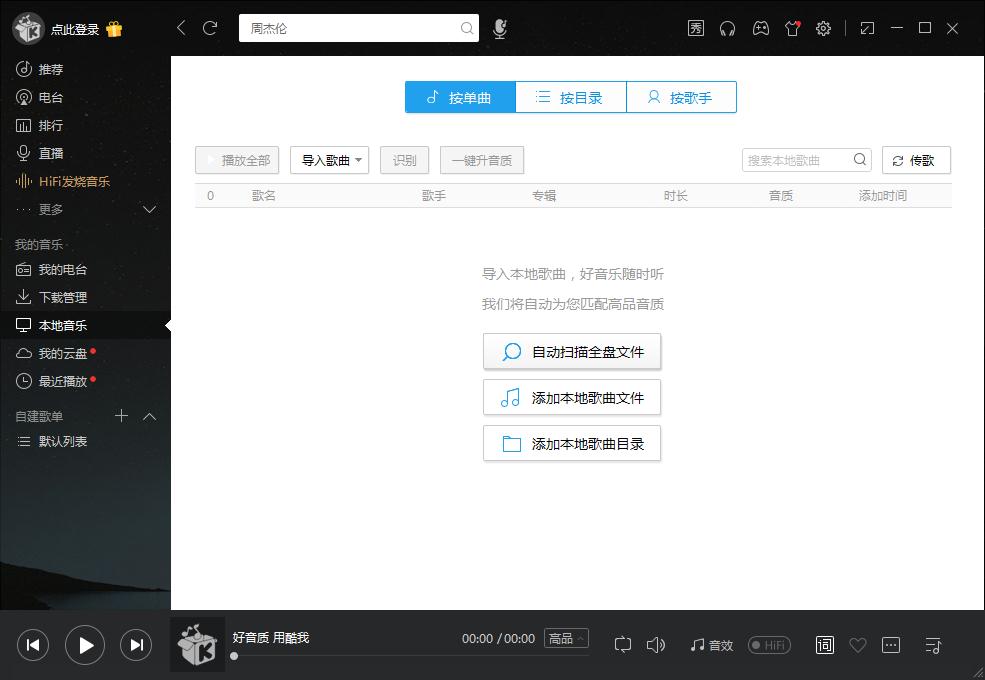Click the KuWo avatar logo at top left
985x680 pixels.
tap(28, 29)
